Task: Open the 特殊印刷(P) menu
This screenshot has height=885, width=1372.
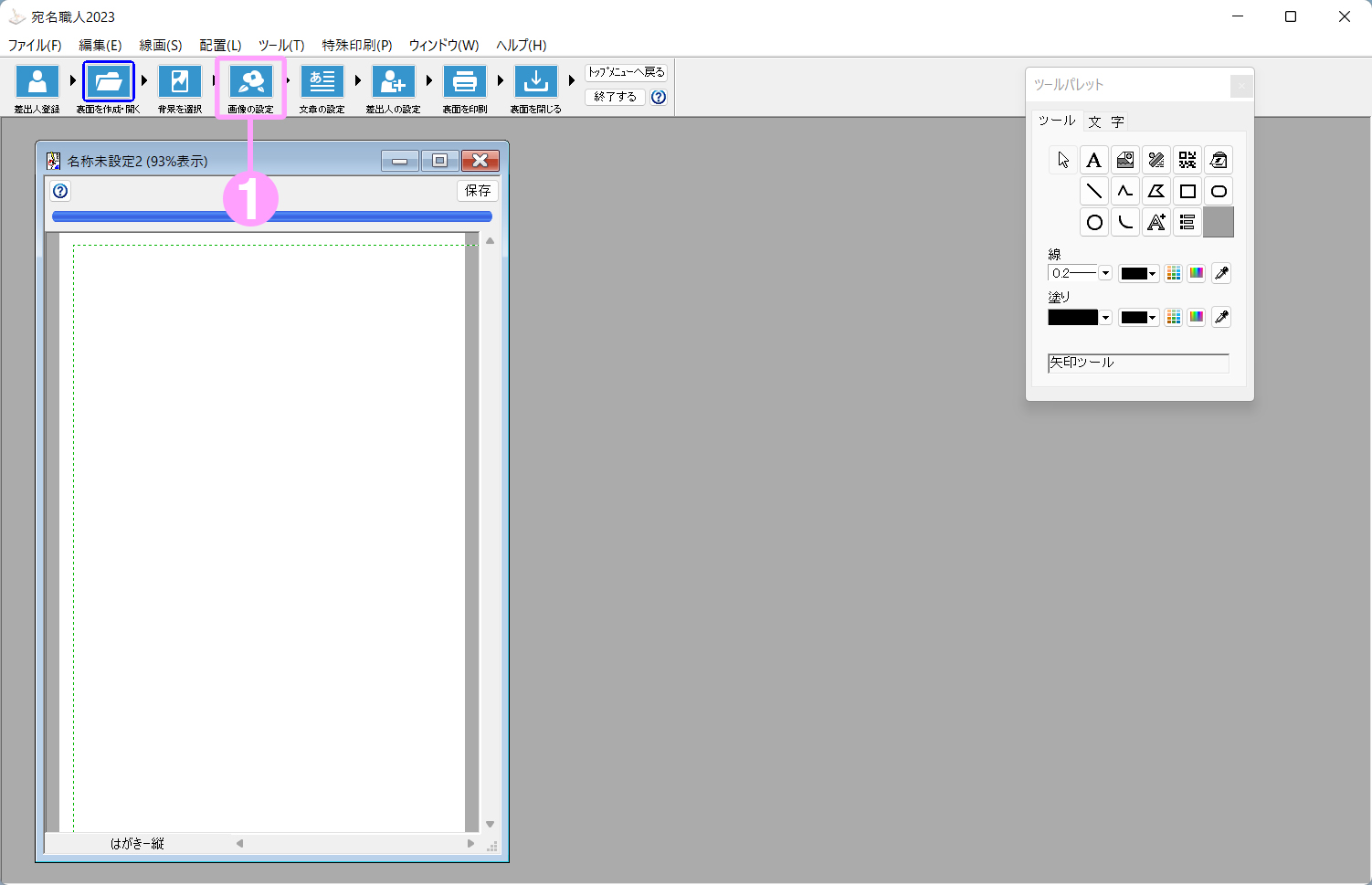Action: (x=356, y=45)
